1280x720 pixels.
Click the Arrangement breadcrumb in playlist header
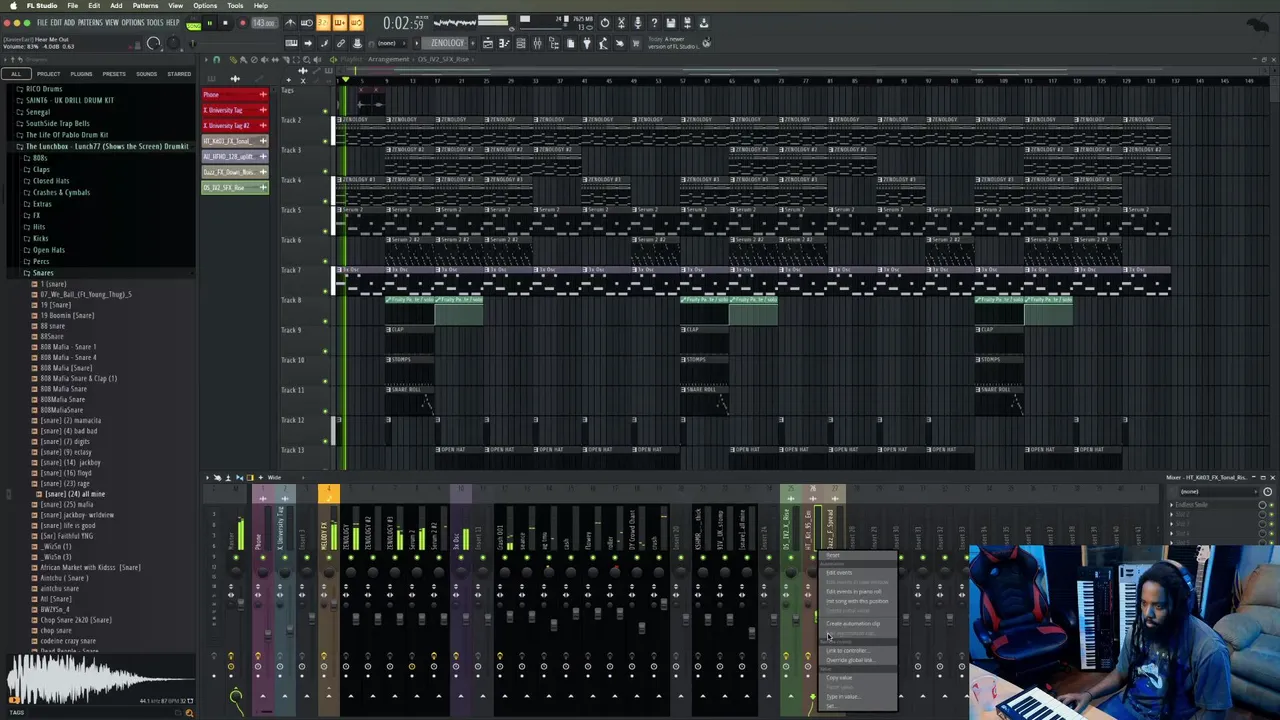[x=388, y=59]
